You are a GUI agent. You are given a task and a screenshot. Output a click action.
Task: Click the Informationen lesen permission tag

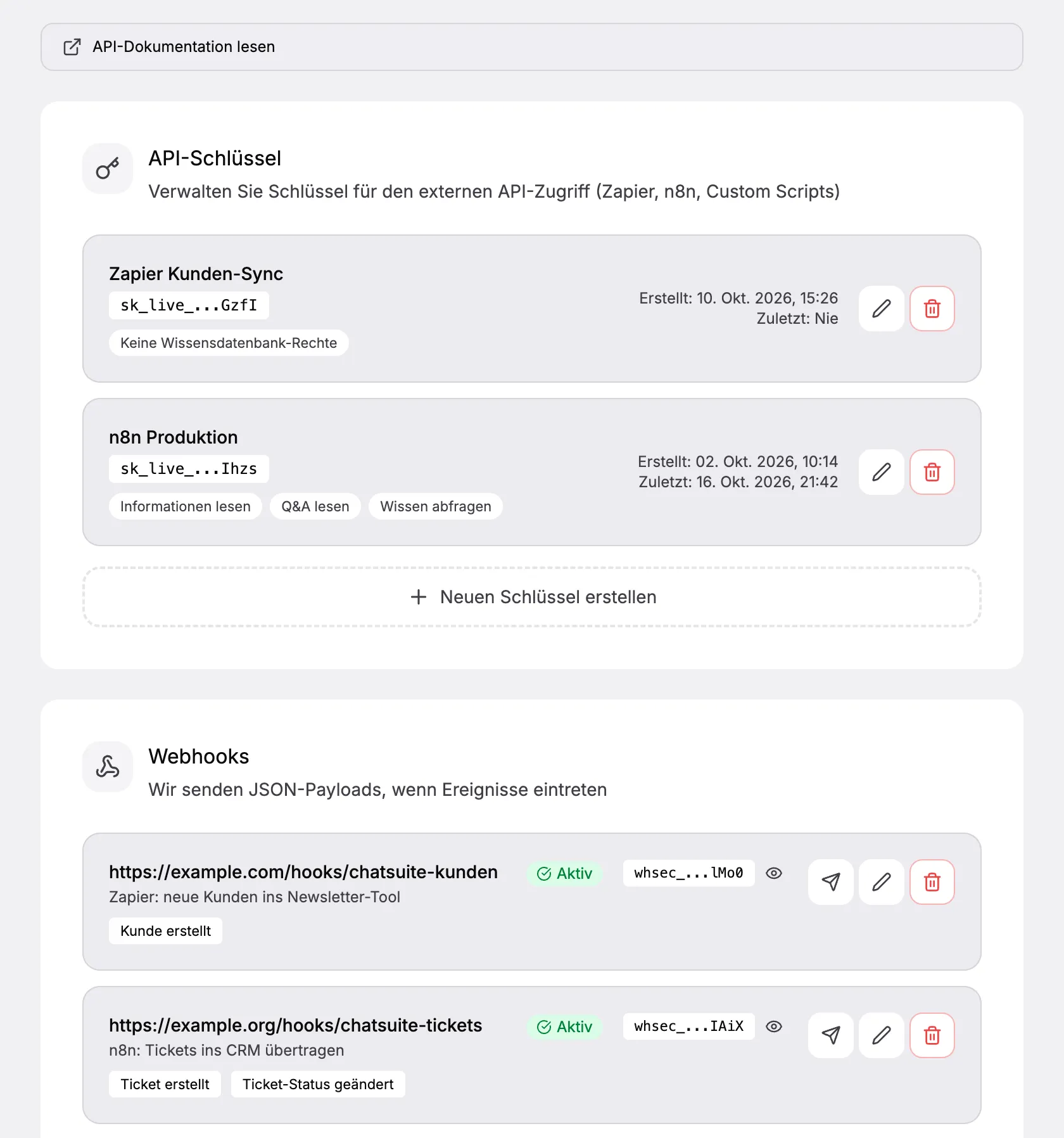point(186,506)
